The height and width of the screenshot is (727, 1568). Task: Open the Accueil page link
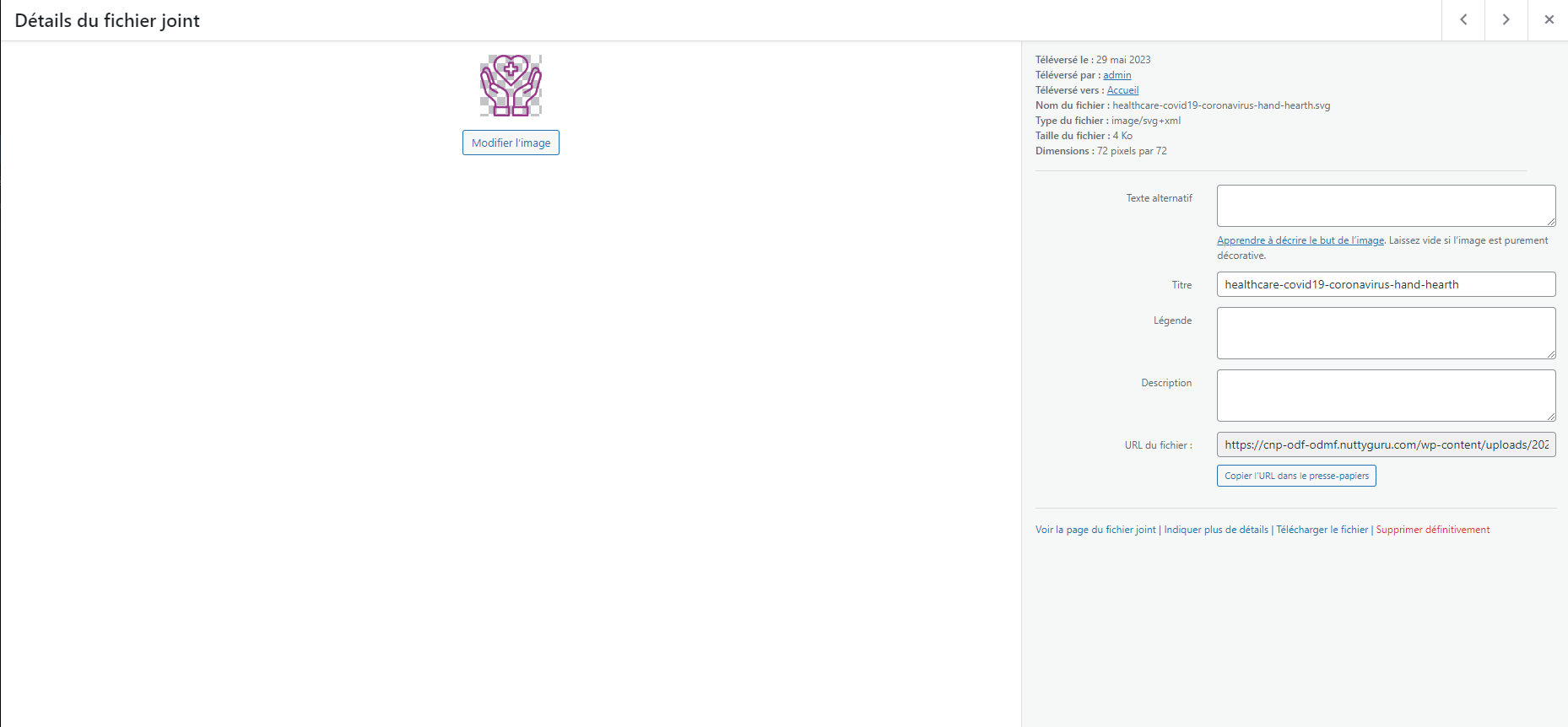tap(1122, 90)
